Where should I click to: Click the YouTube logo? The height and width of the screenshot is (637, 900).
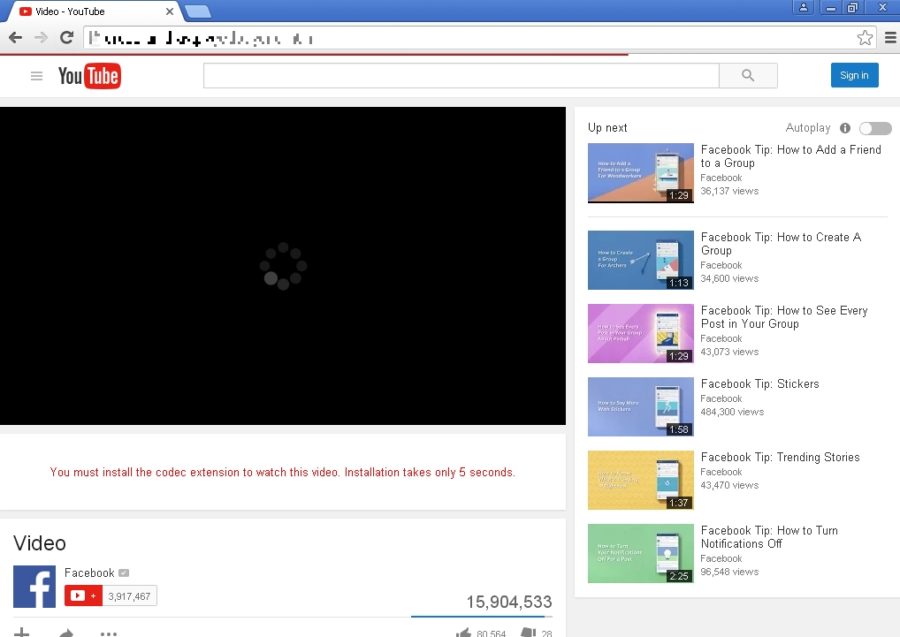point(89,76)
